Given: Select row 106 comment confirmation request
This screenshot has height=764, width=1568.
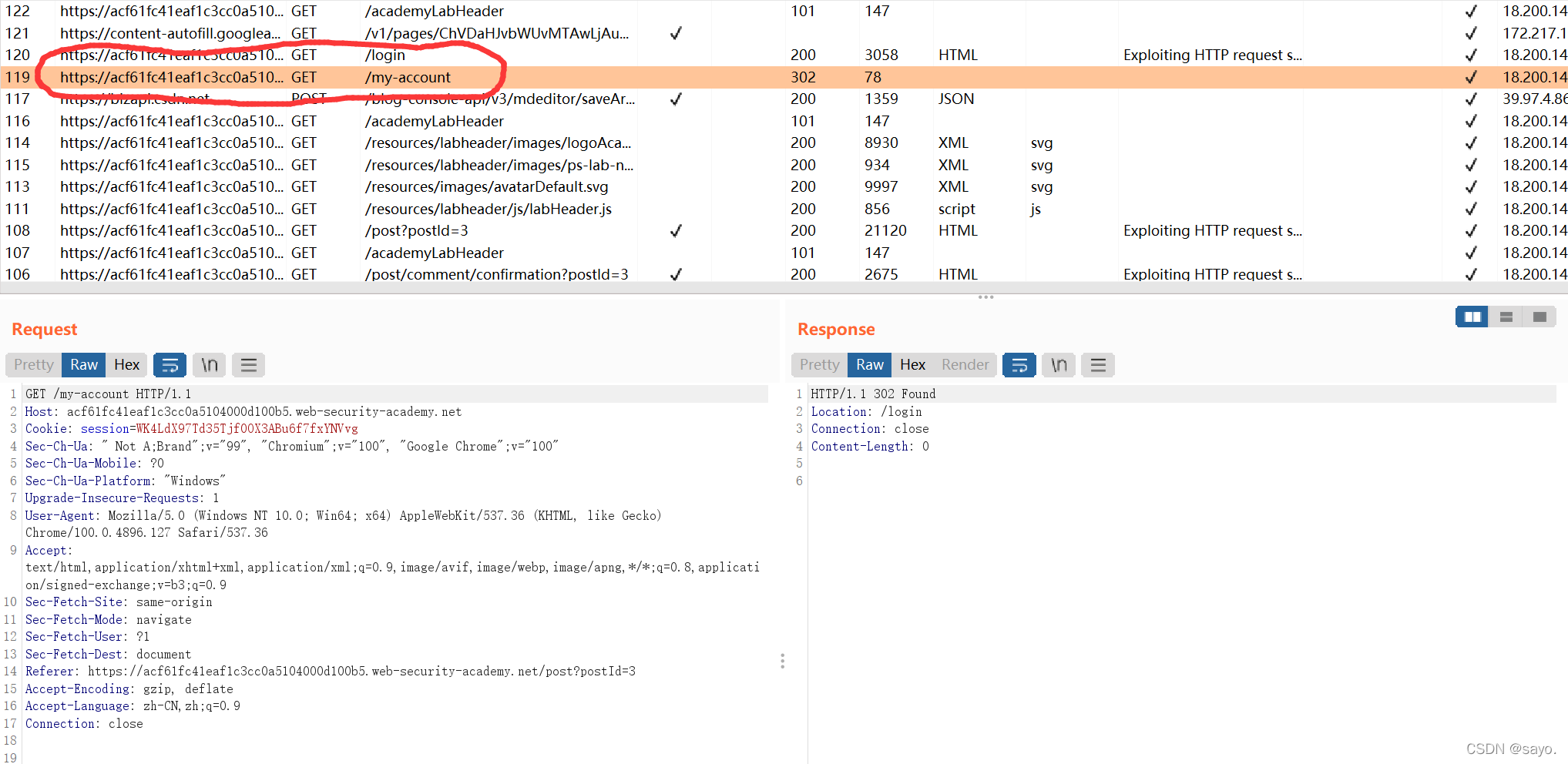Looking at the screenshot, I should point(784,274).
